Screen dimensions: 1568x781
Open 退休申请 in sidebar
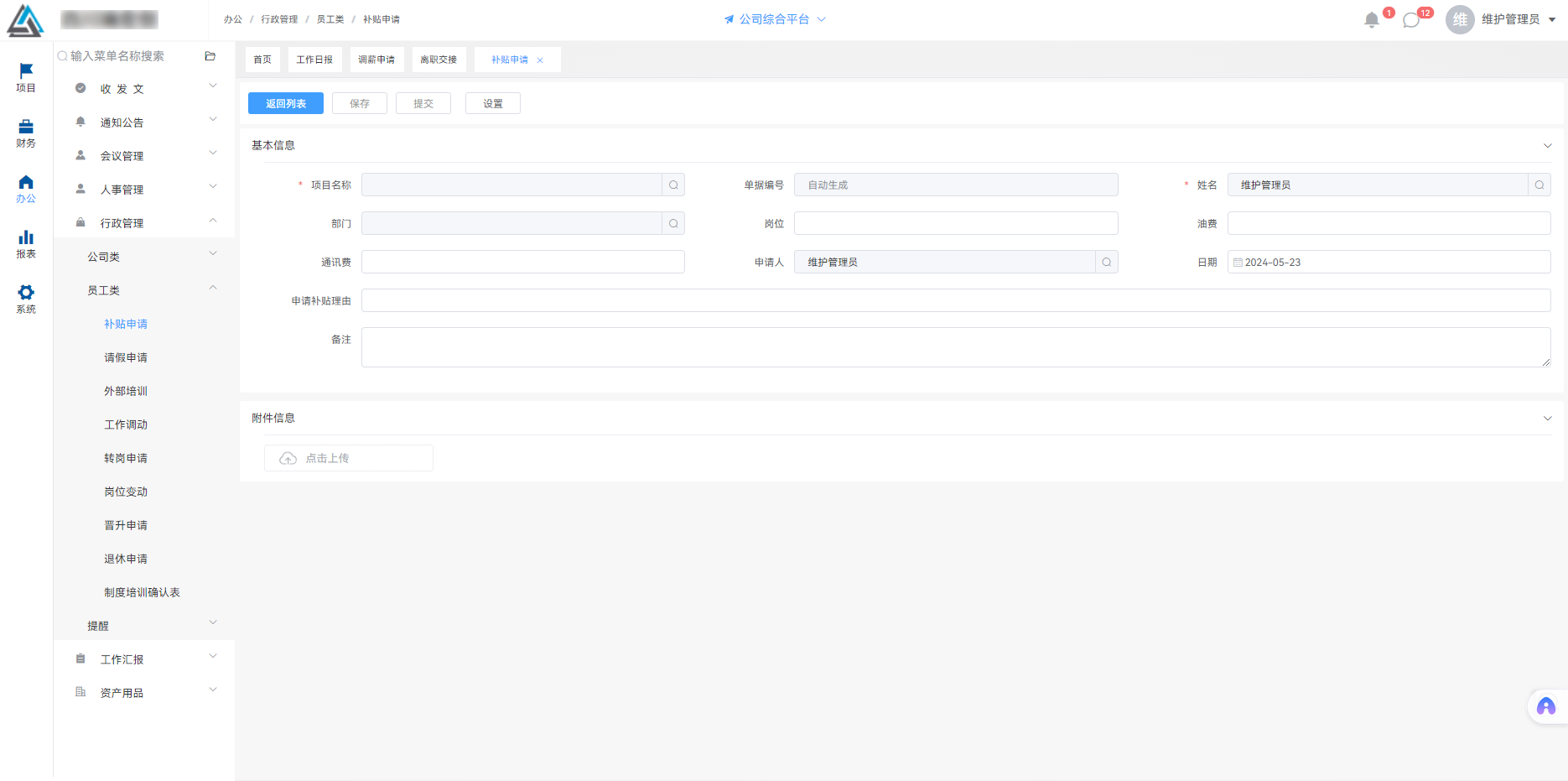point(126,559)
